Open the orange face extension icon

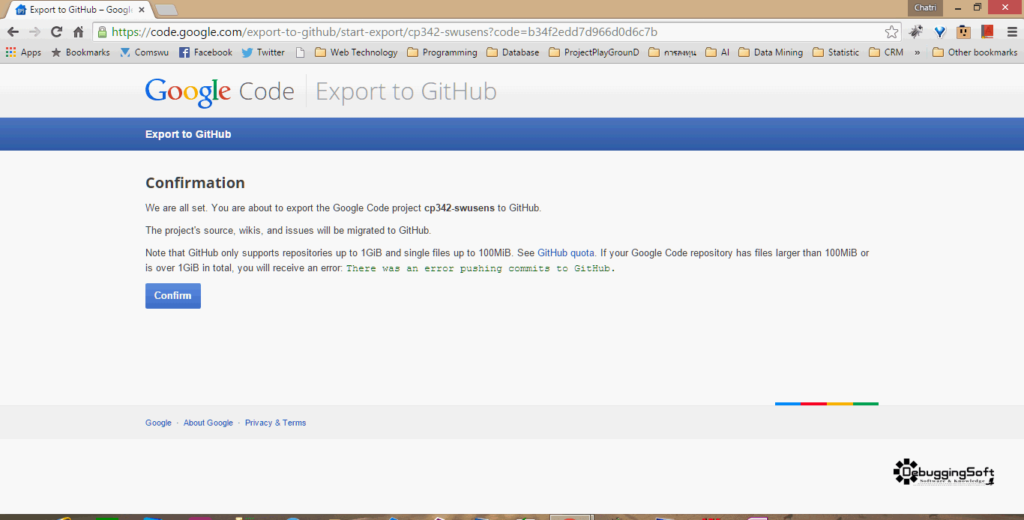tap(963, 31)
